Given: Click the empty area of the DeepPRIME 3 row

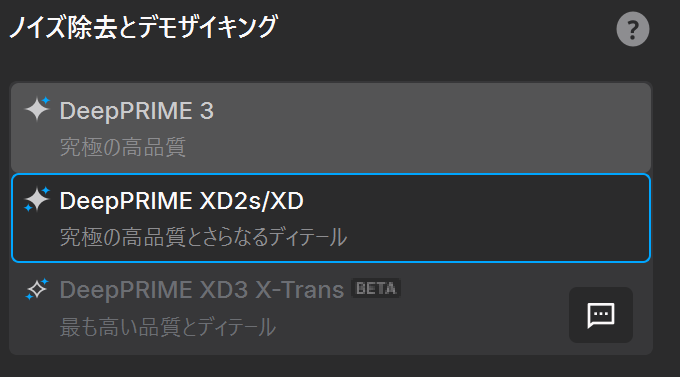Looking at the screenshot, I should point(434,128).
